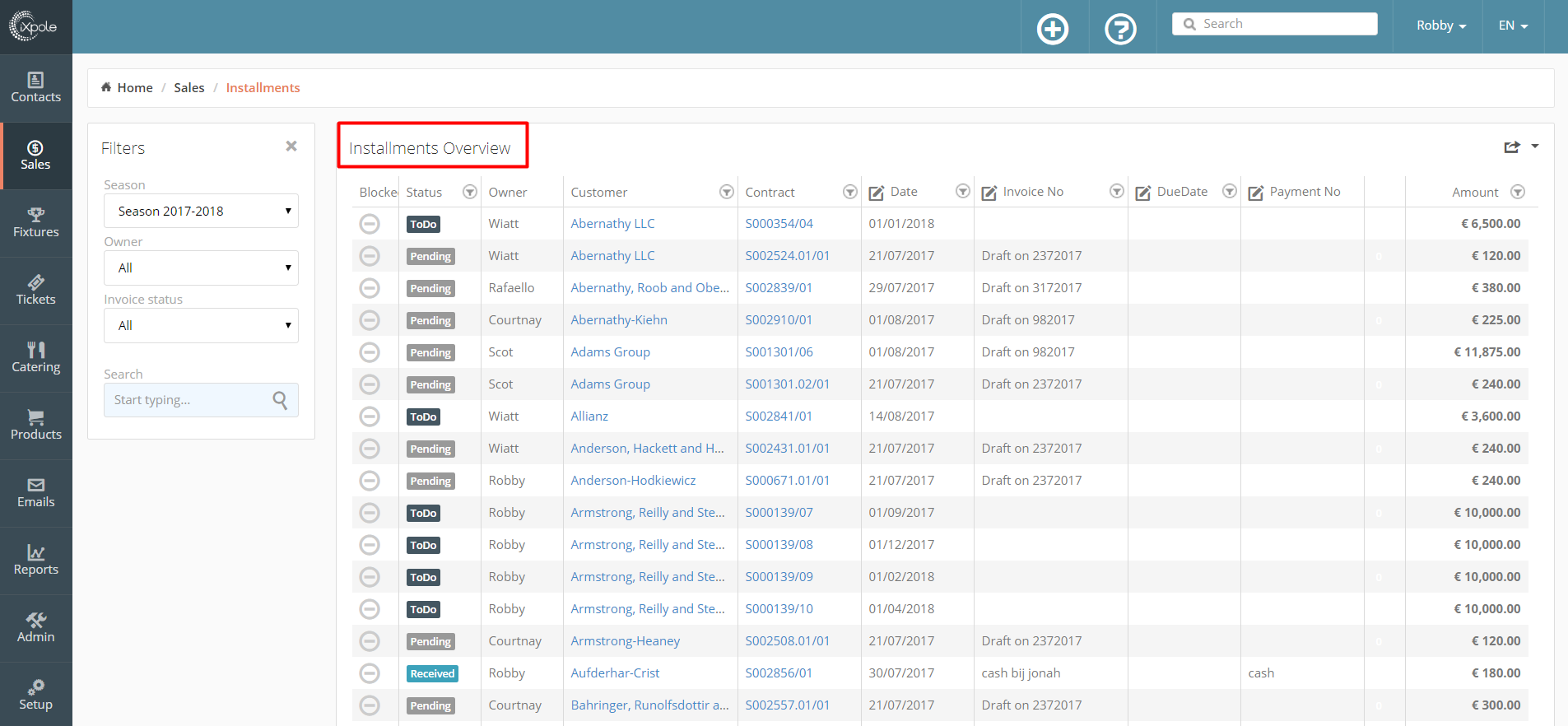Open filter for the Contract column
Screen dimensions: 1568x726
coord(850,192)
